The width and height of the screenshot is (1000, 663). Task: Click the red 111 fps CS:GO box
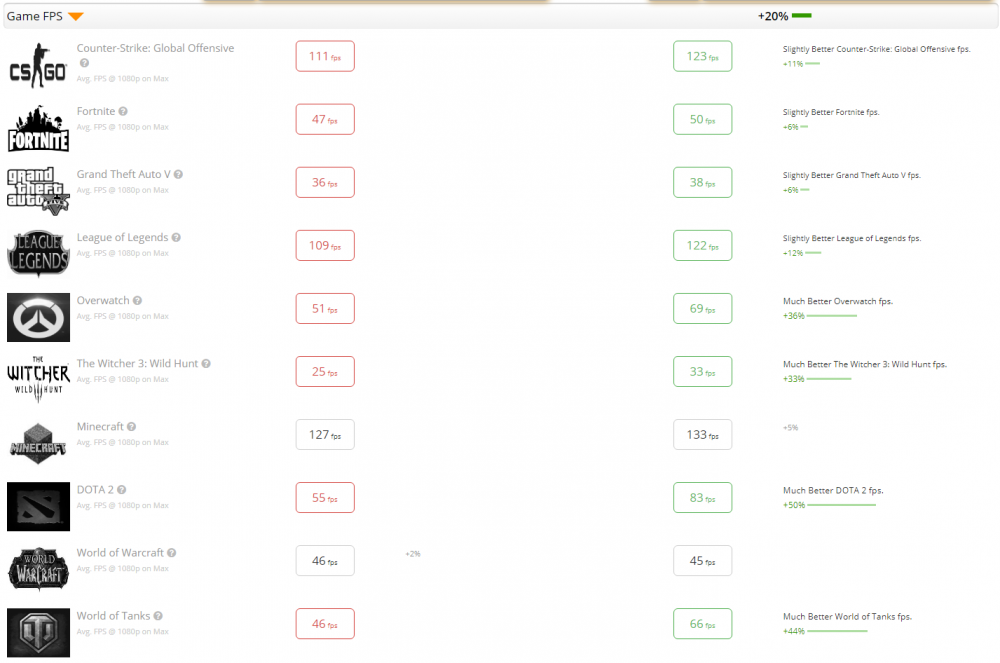tap(325, 56)
